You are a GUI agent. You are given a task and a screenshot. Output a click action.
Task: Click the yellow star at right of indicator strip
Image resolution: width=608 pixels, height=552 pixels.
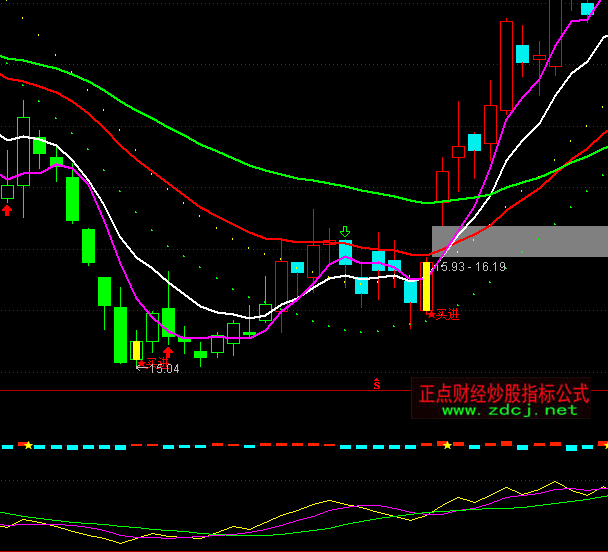(x=446, y=444)
